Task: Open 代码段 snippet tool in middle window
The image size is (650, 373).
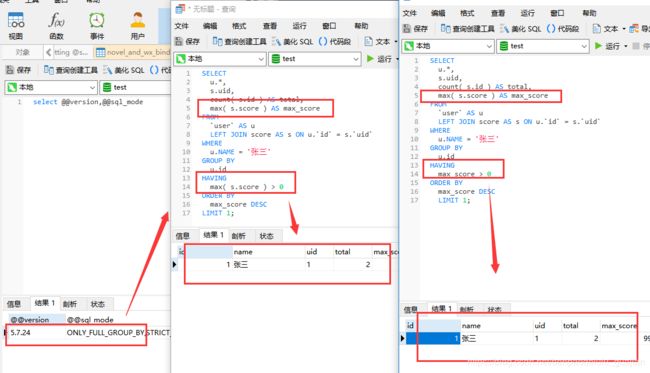Action: (335, 41)
